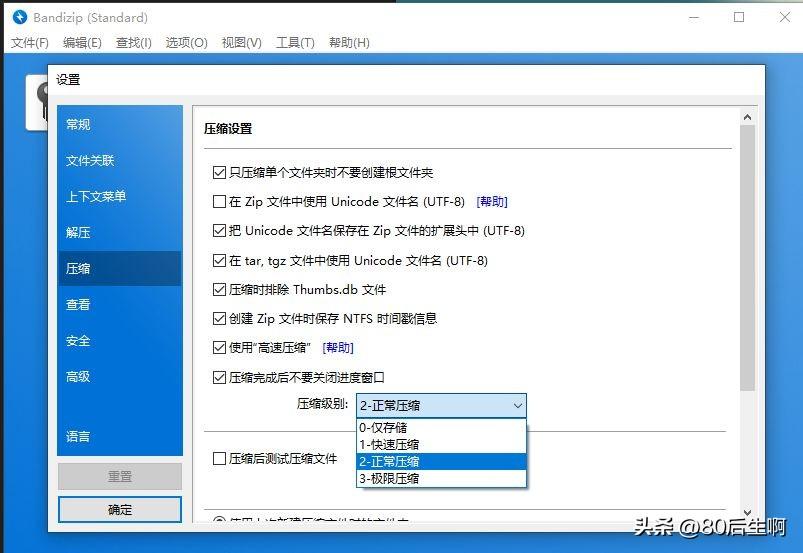
Task: Choose 0-仅存储 from compression level list
Action: point(441,428)
